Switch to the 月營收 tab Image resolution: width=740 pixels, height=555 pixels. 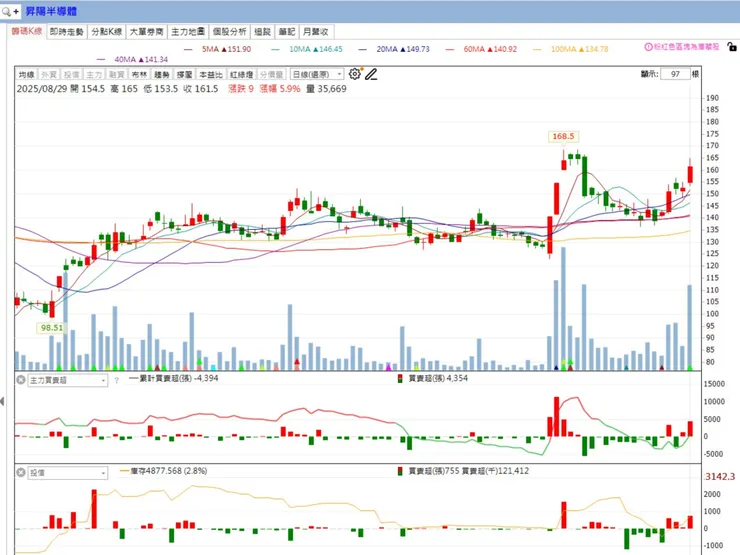pyautogui.click(x=316, y=32)
